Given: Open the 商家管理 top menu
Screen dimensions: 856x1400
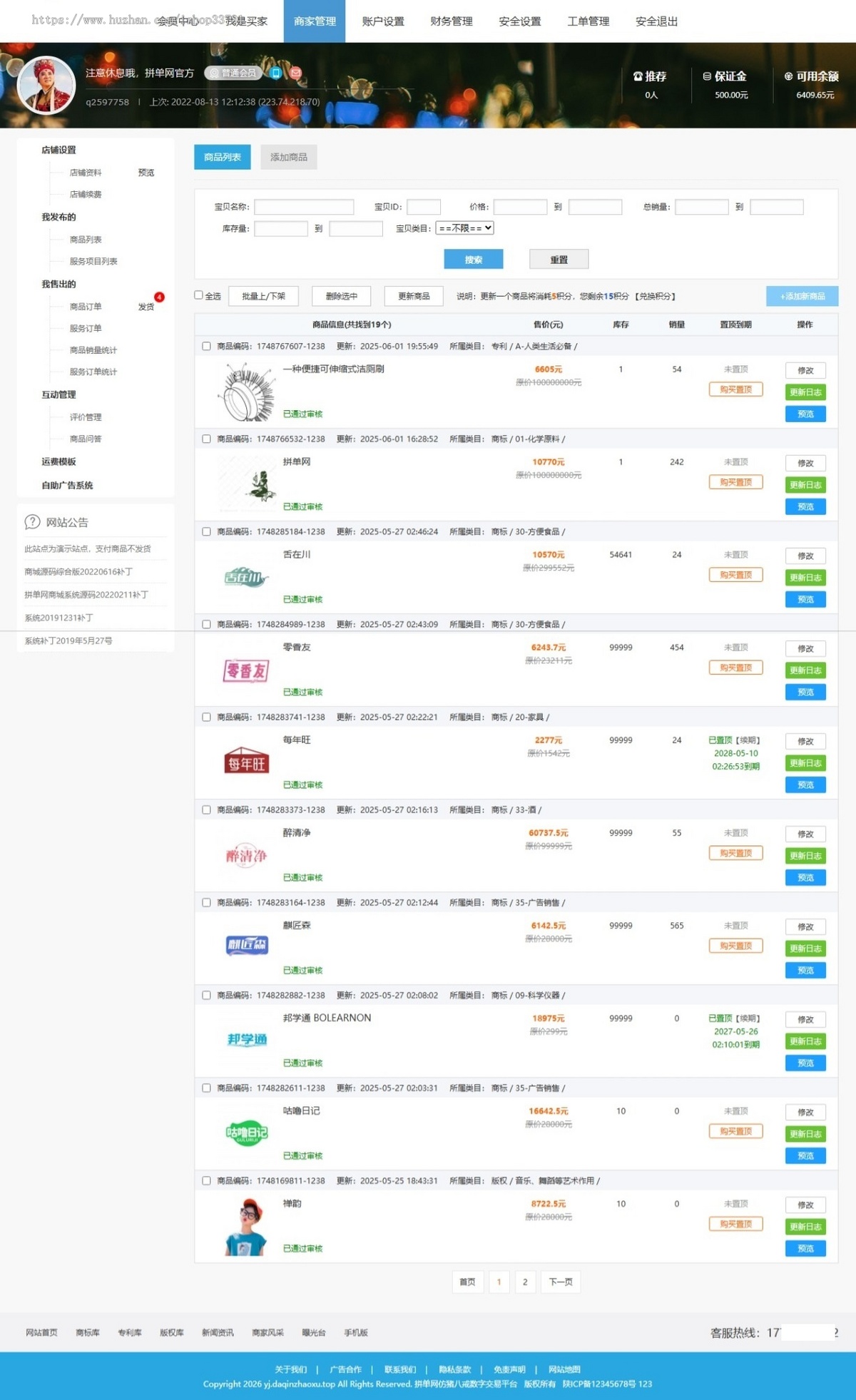Looking at the screenshot, I should tap(315, 21).
